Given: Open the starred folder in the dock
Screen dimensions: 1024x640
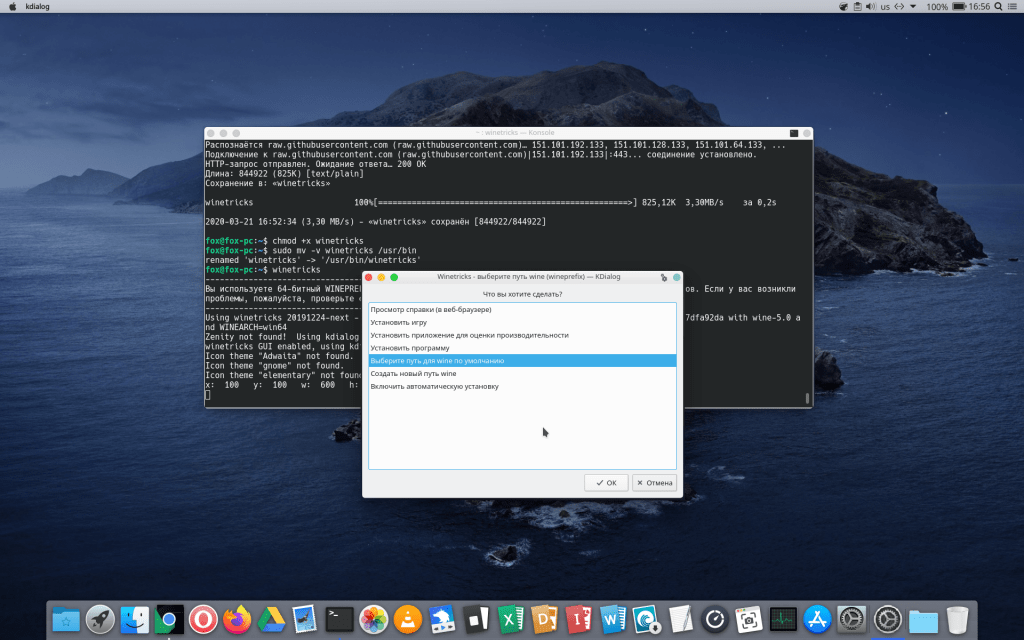Looking at the screenshot, I should point(66,619).
